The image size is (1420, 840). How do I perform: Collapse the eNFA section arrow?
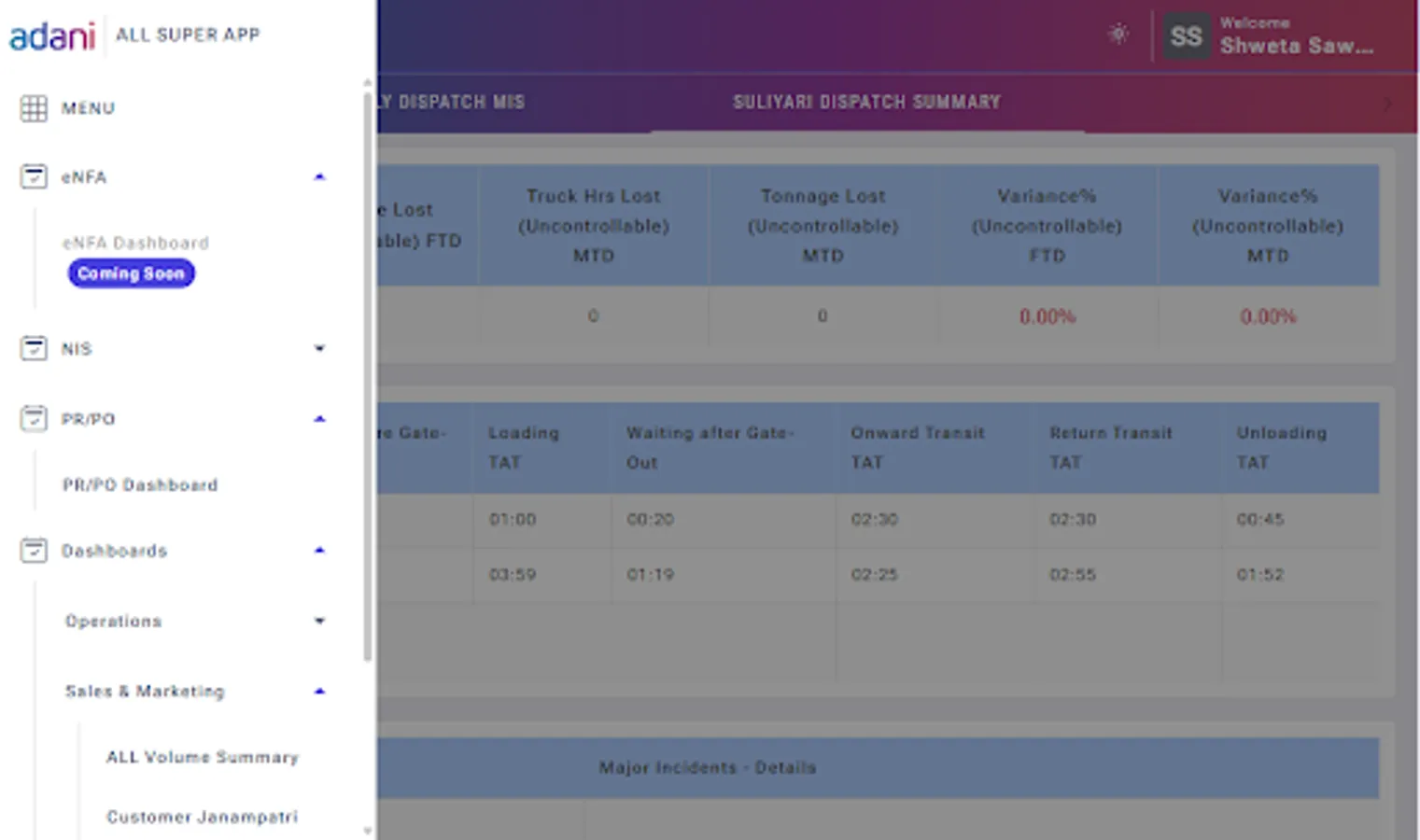(319, 176)
